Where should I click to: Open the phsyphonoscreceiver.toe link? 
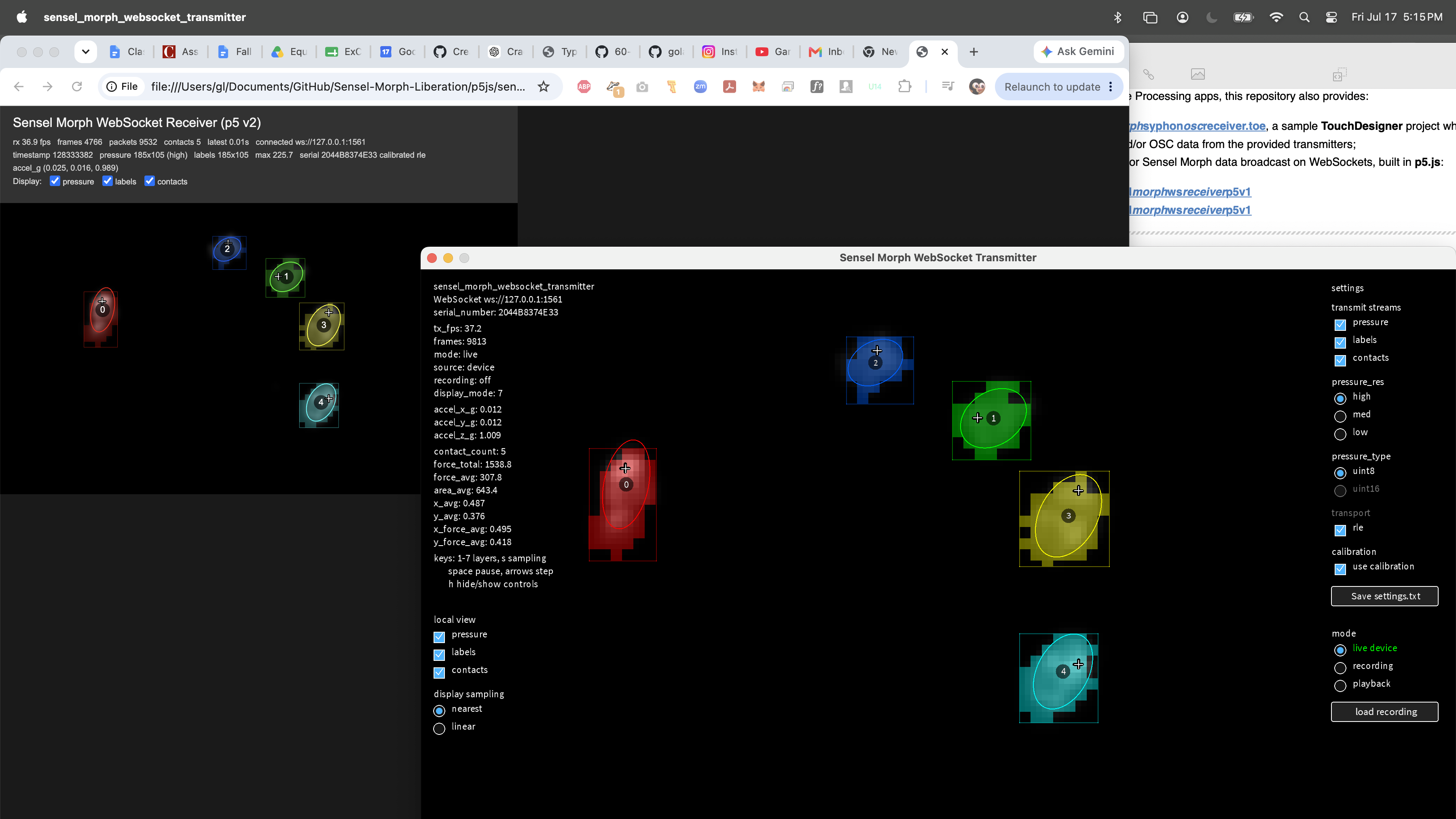point(1198,125)
